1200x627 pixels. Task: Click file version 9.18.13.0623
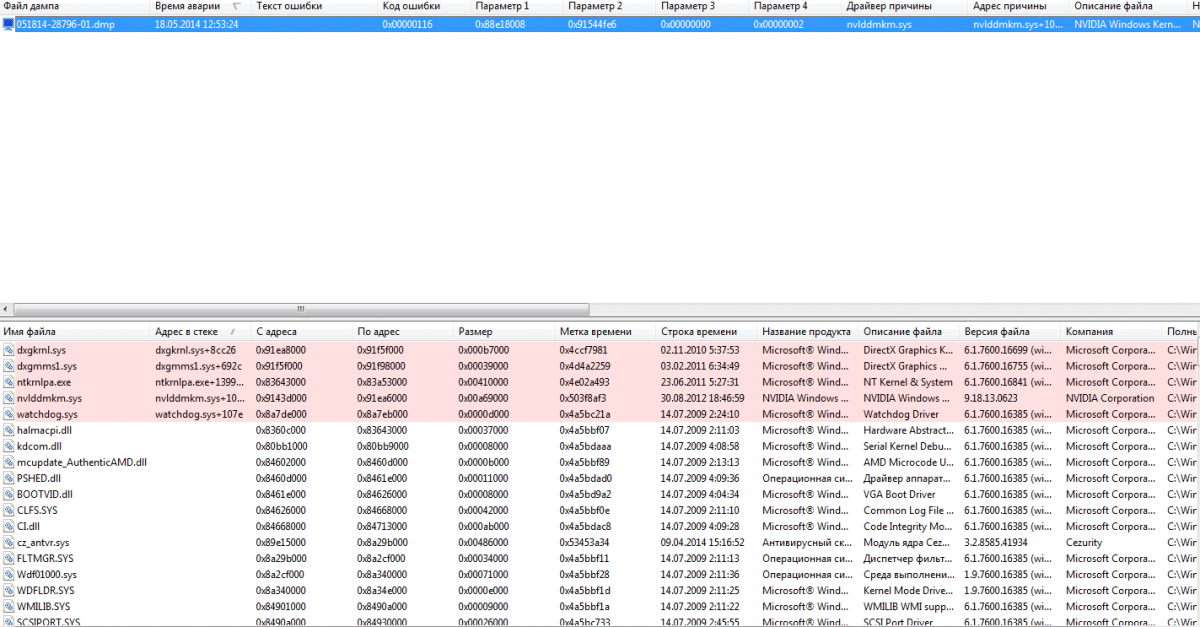(x=993, y=398)
